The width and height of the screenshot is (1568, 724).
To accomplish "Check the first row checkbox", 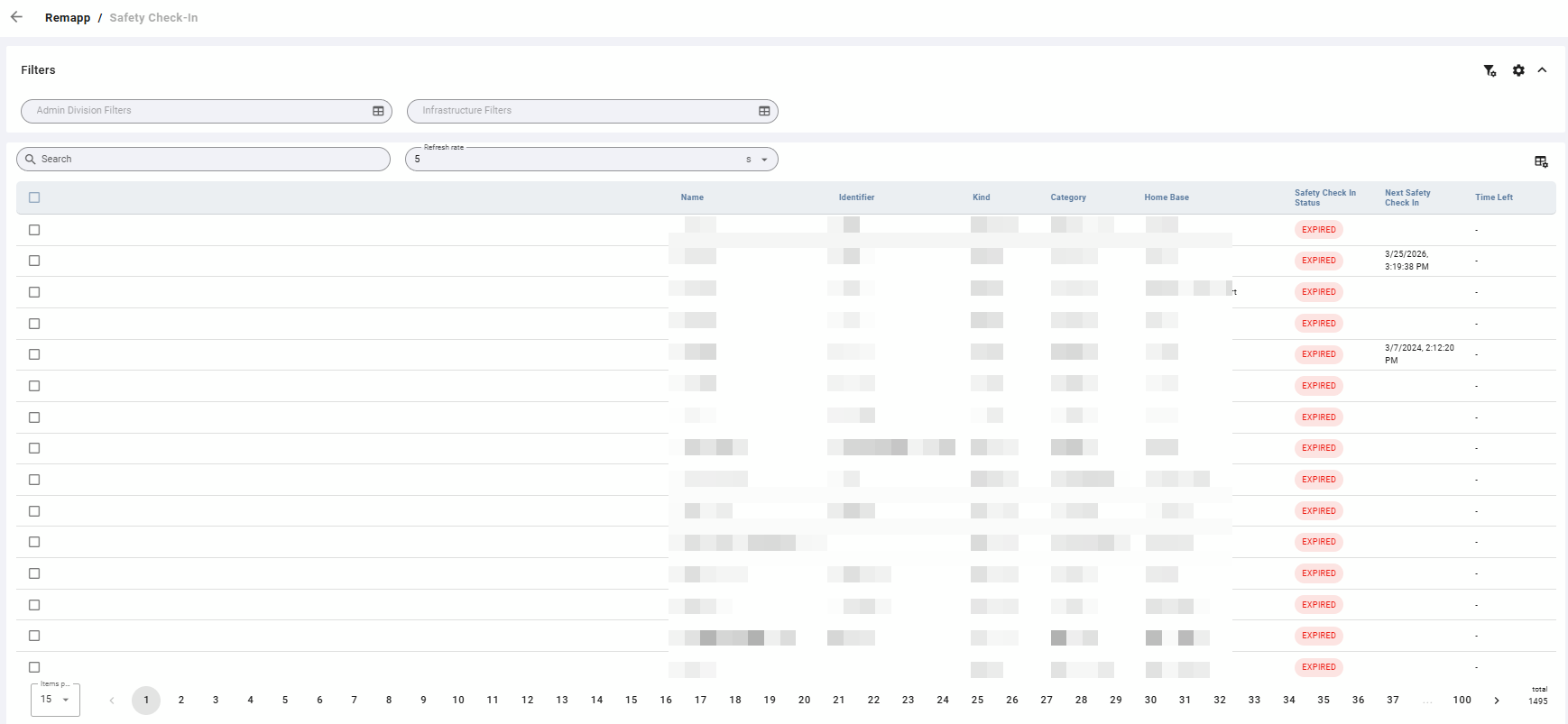I will click(x=34, y=230).
